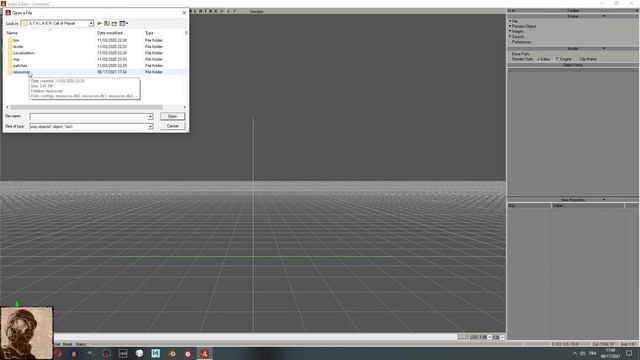
Task: Open Actor Editor app in Windows taskbar
Action: (204, 353)
